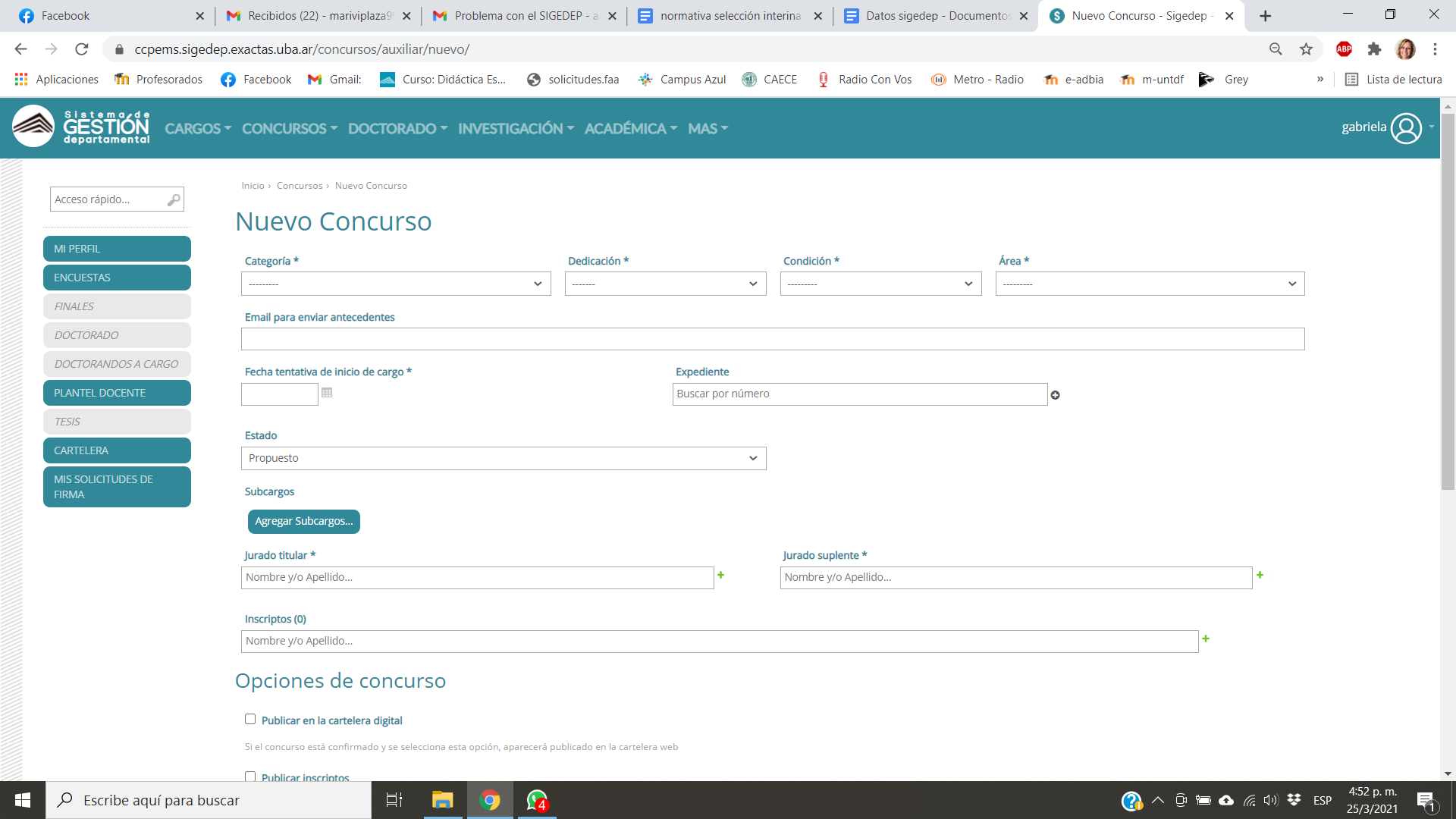1456x819 pixels.
Task: Open the Categoría dropdown
Action: (x=396, y=284)
